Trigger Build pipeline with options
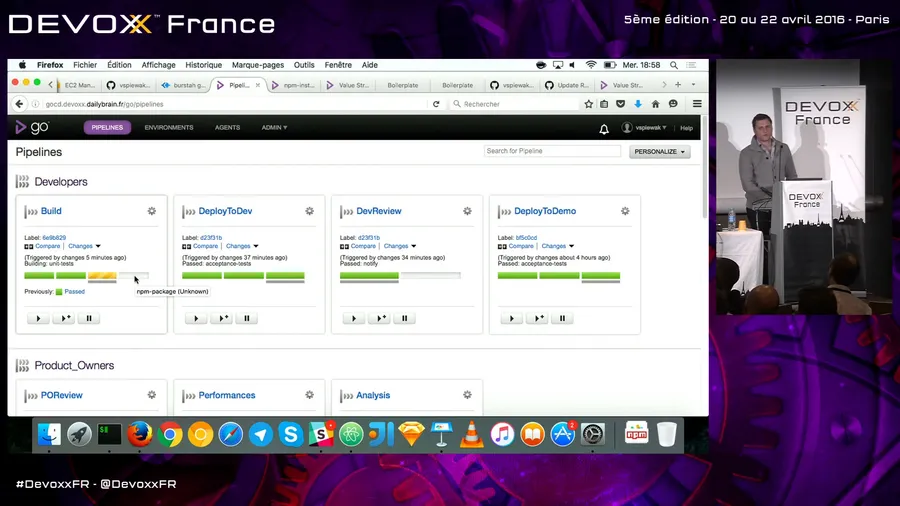Viewport: 900px width, 506px height. click(64, 318)
